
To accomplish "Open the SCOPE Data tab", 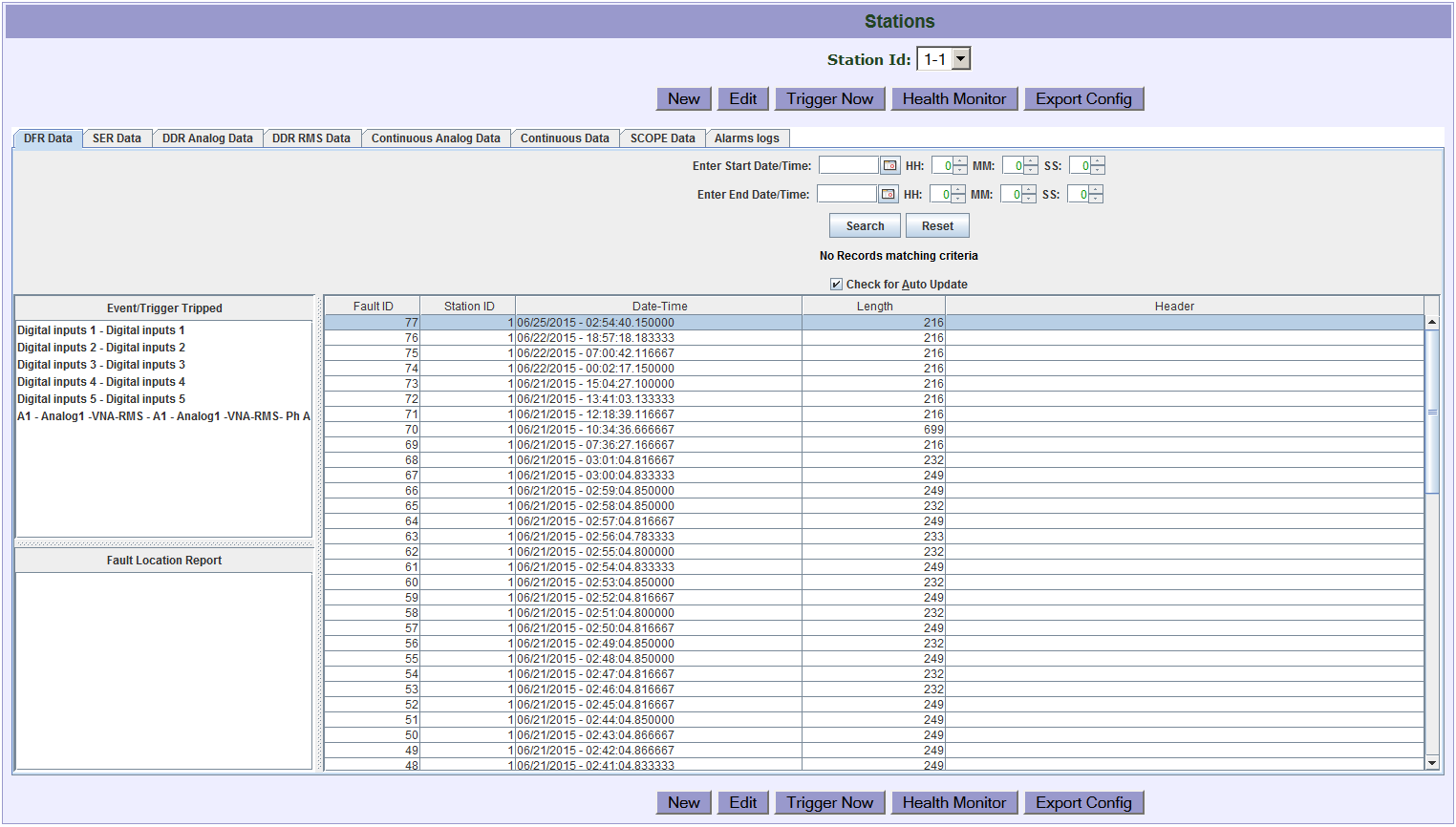I will point(663,138).
